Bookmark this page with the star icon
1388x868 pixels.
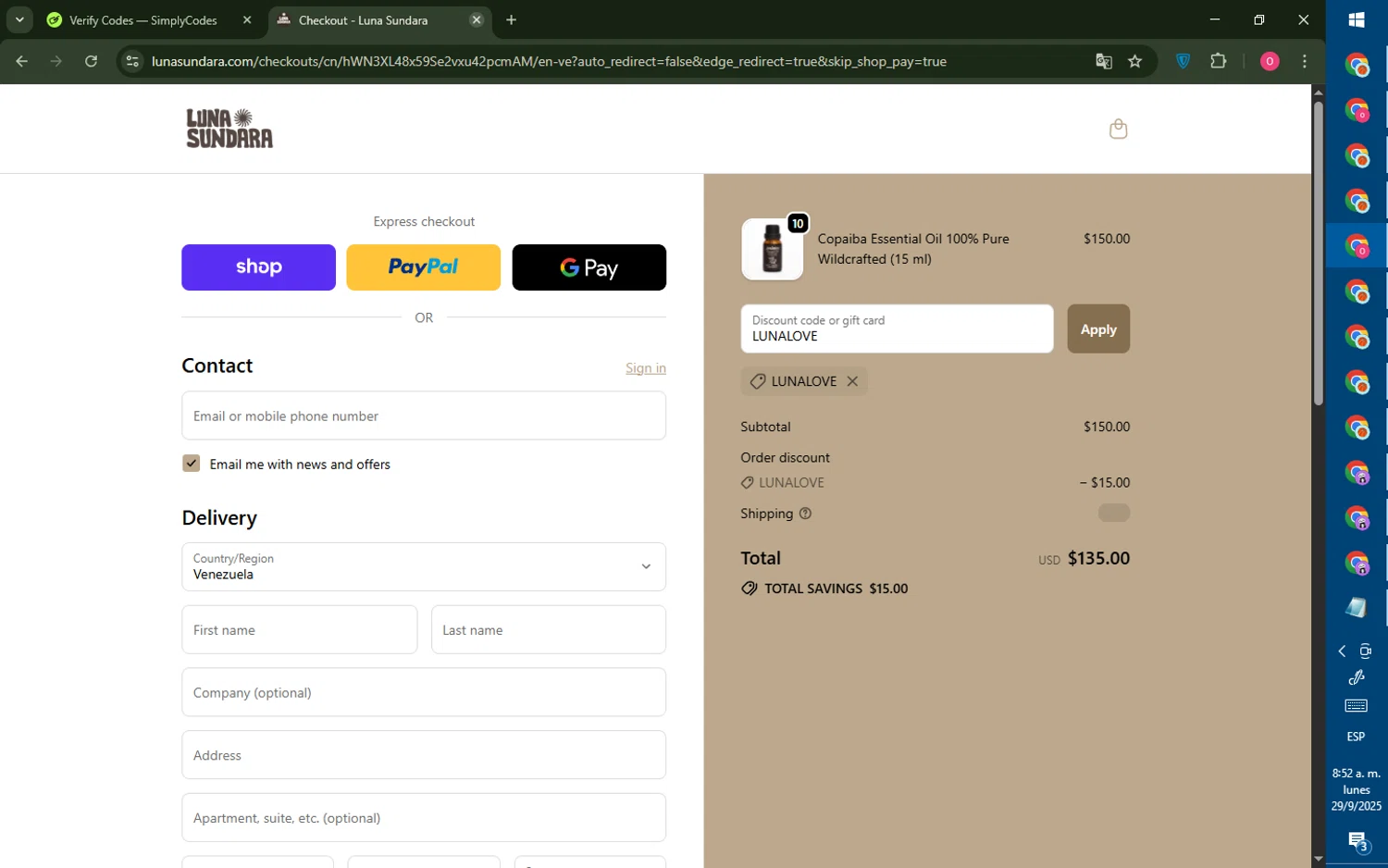1135,61
